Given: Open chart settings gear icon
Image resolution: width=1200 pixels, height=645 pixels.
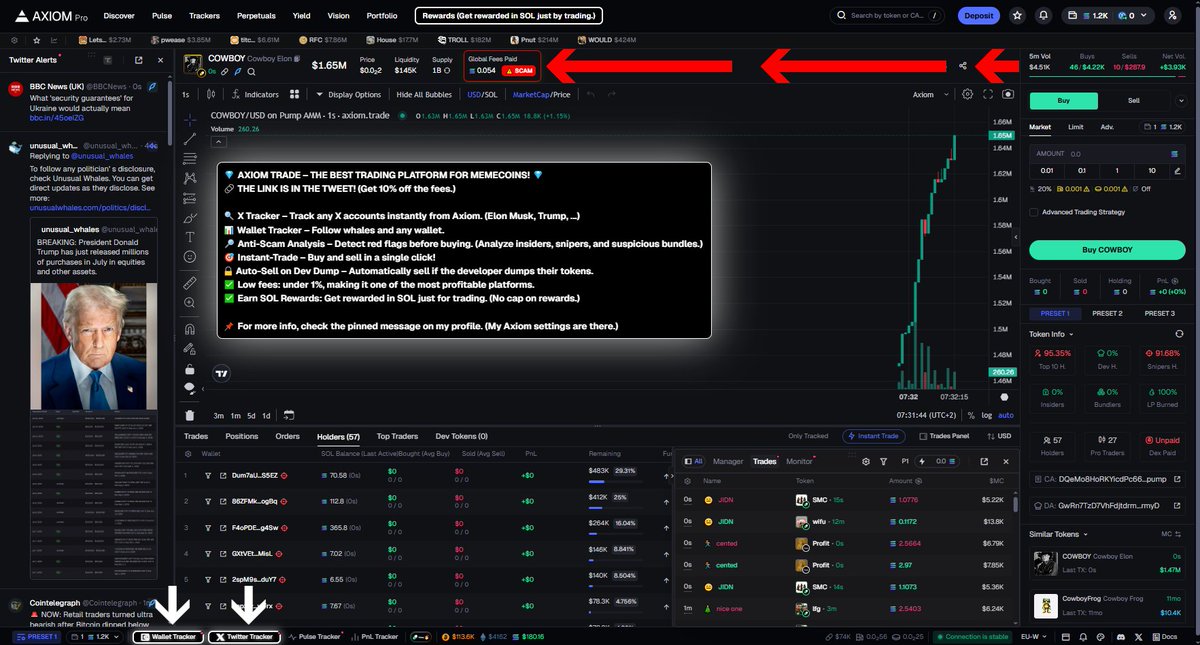Looking at the screenshot, I should (x=967, y=94).
